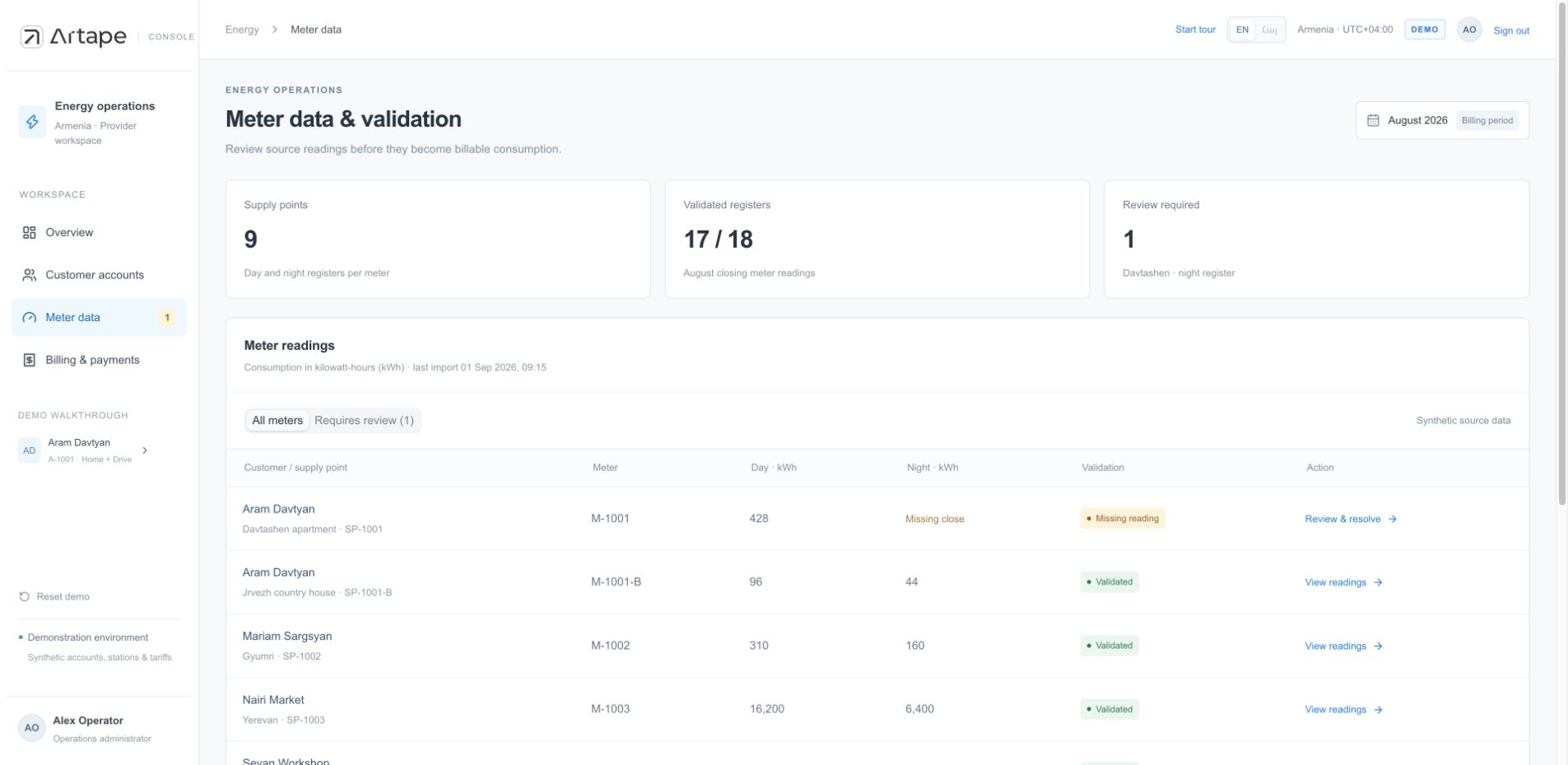1568x765 pixels.
Task: Click the DEMO badge in the header
Action: coord(1425,30)
